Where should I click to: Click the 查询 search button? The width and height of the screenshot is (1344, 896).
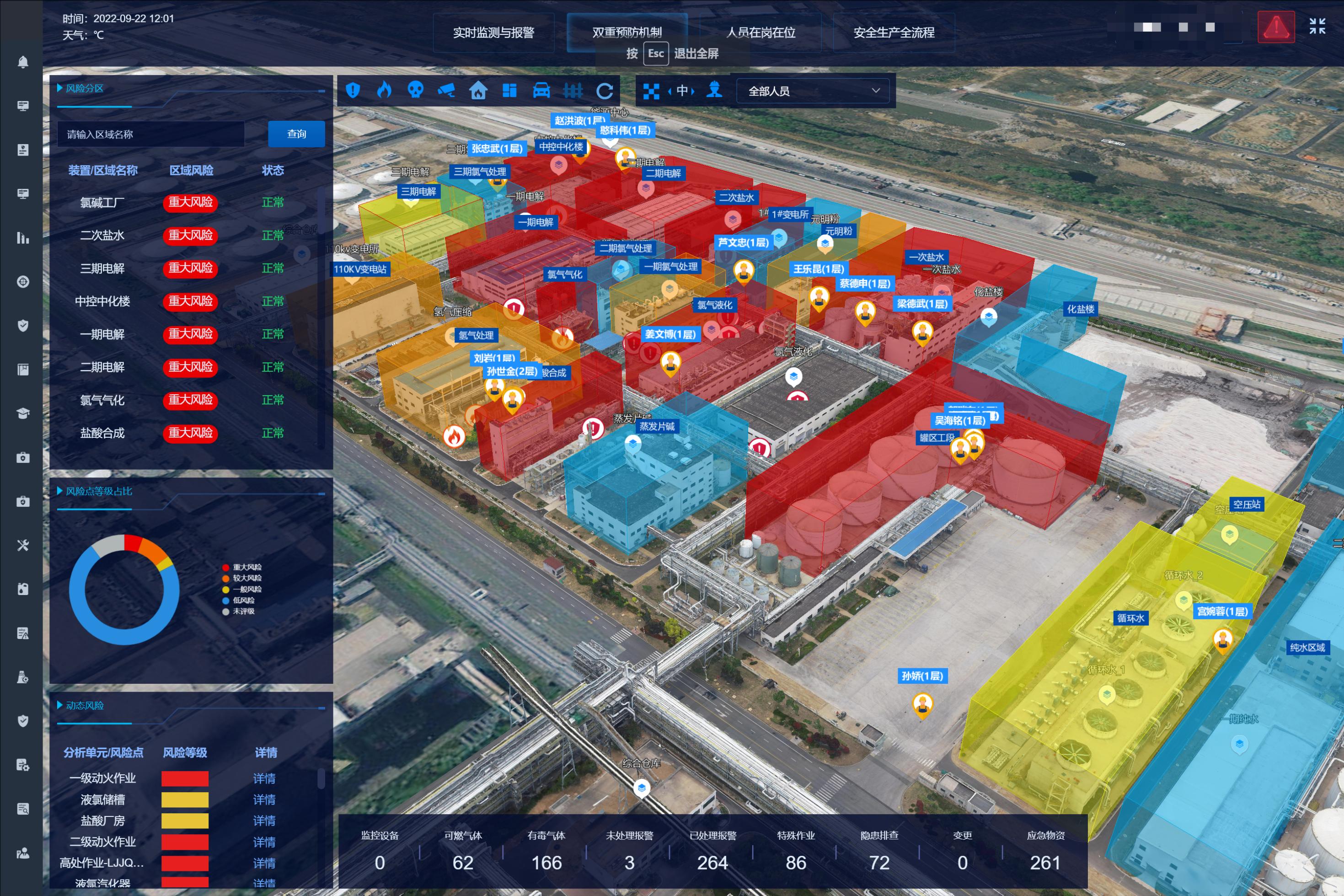pyautogui.click(x=296, y=134)
